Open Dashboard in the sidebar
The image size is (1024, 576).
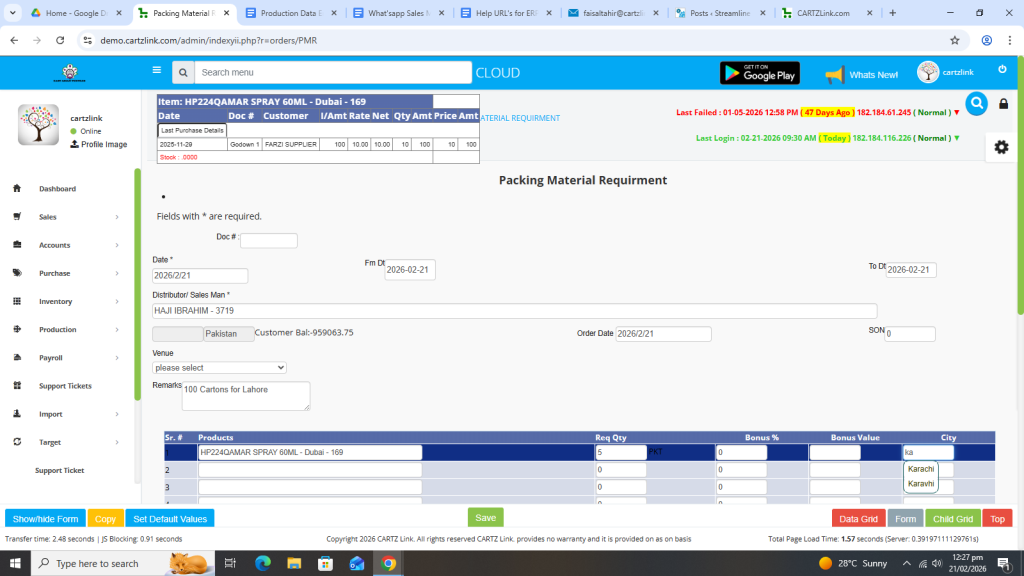pyautogui.click(x=57, y=189)
